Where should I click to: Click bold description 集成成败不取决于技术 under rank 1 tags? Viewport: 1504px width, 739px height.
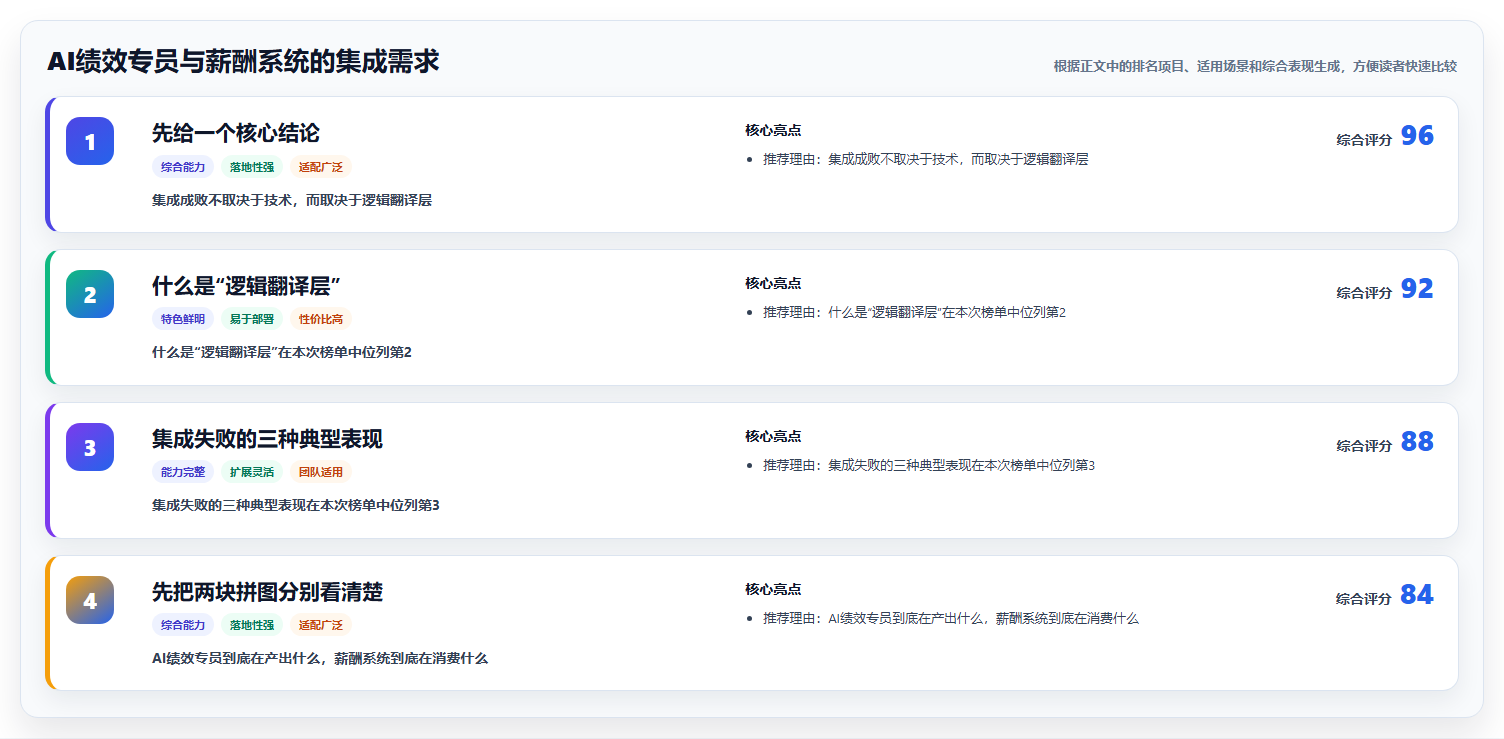pyautogui.click(x=292, y=201)
